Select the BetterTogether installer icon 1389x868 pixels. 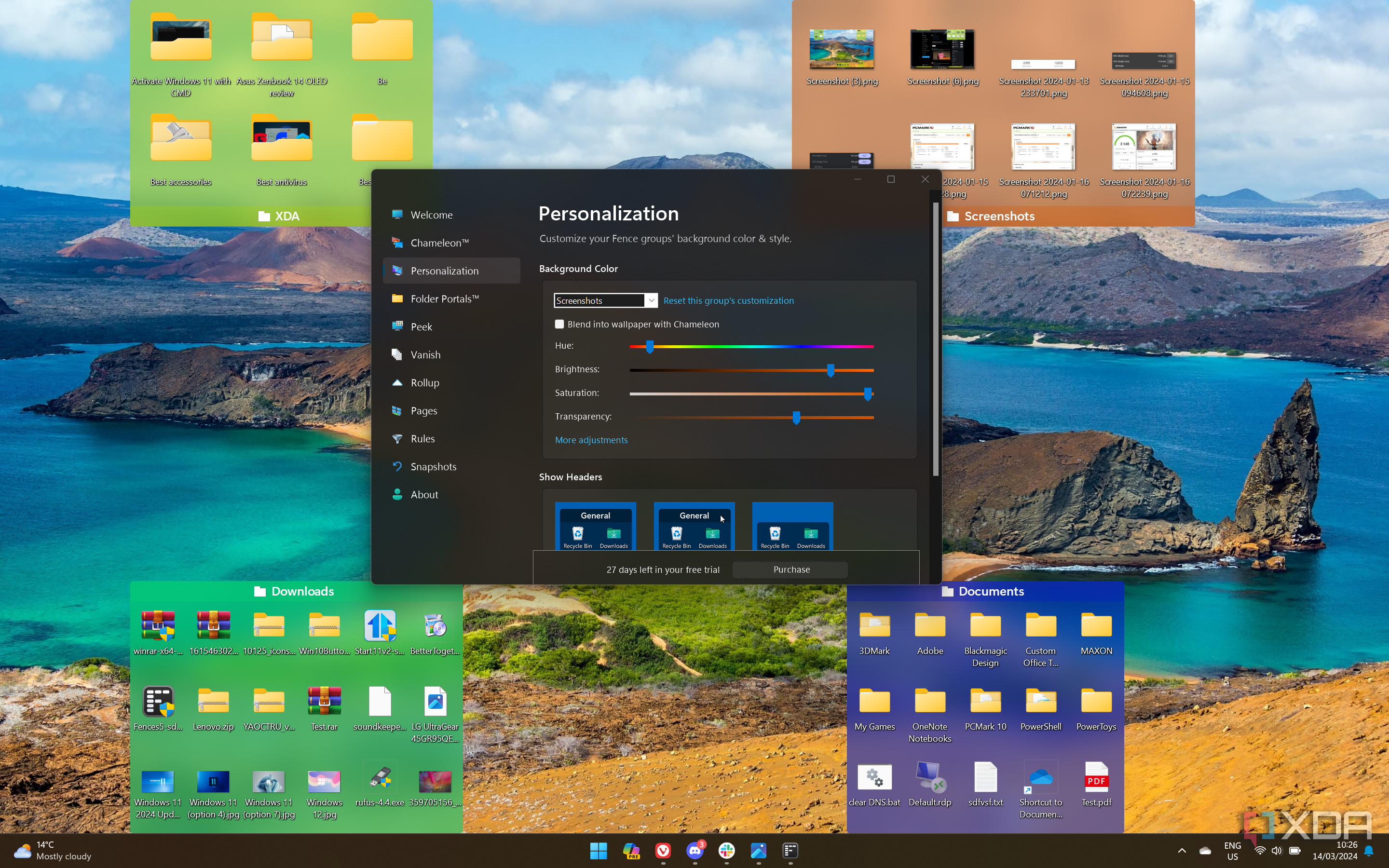[x=435, y=633]
